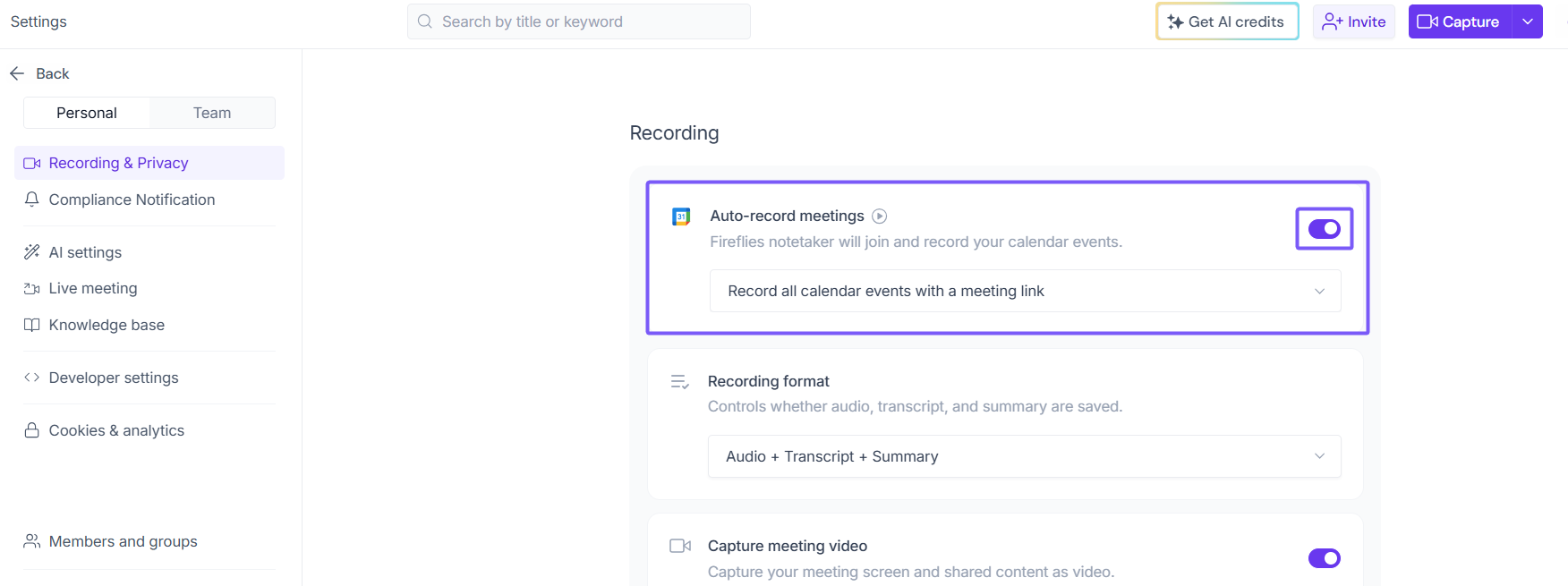This screenshot has width=1568, height=586.
Task: Open Compliance Notification settings
Action: (132, 200)
